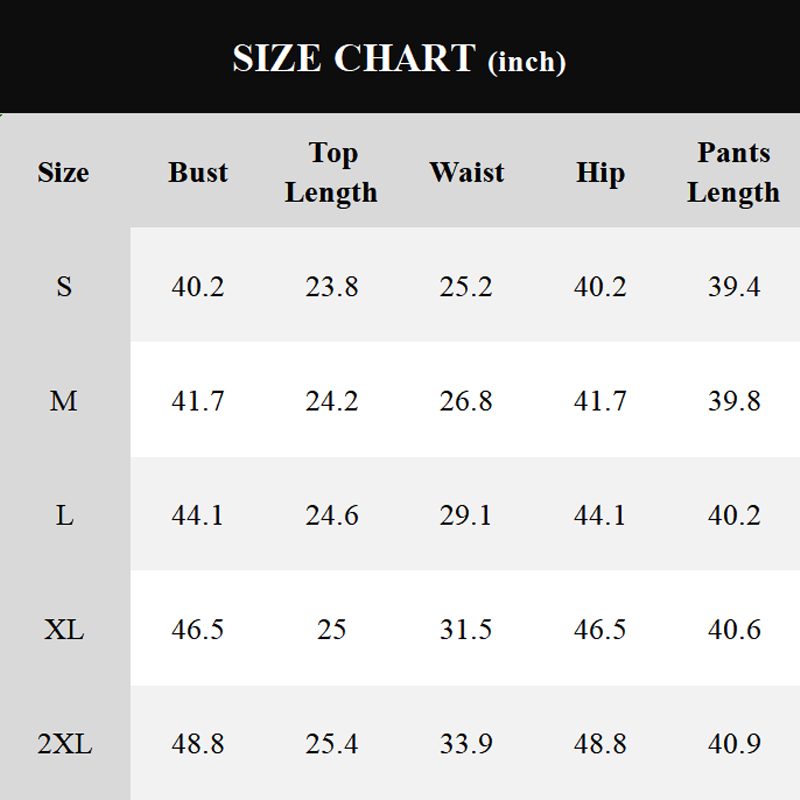
Task: Click the Top Length column header
Action: tap(331, 172)
